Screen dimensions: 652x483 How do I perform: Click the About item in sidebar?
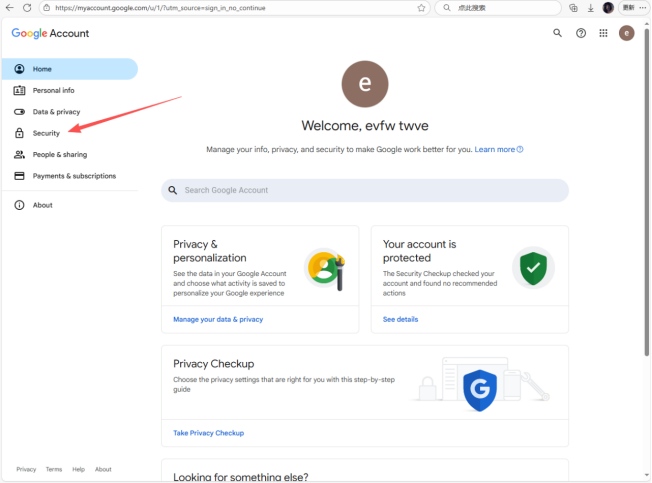click(42, 205)
